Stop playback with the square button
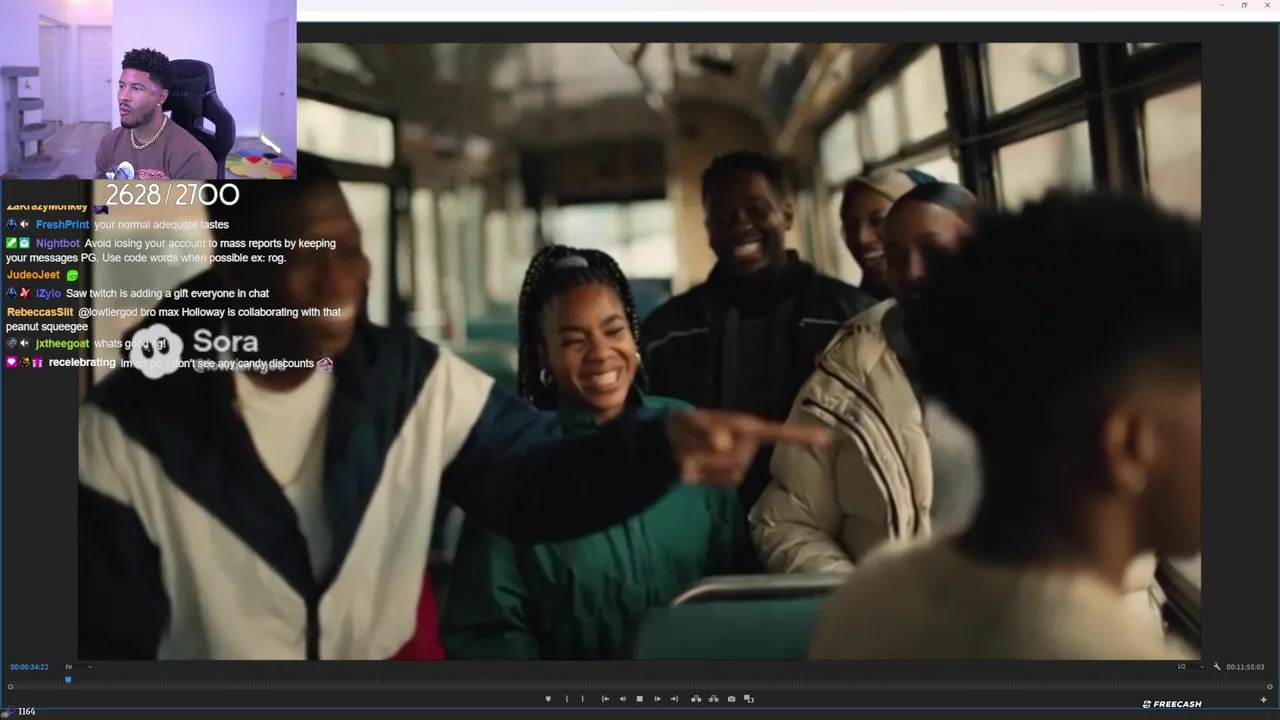 (640, 699)
